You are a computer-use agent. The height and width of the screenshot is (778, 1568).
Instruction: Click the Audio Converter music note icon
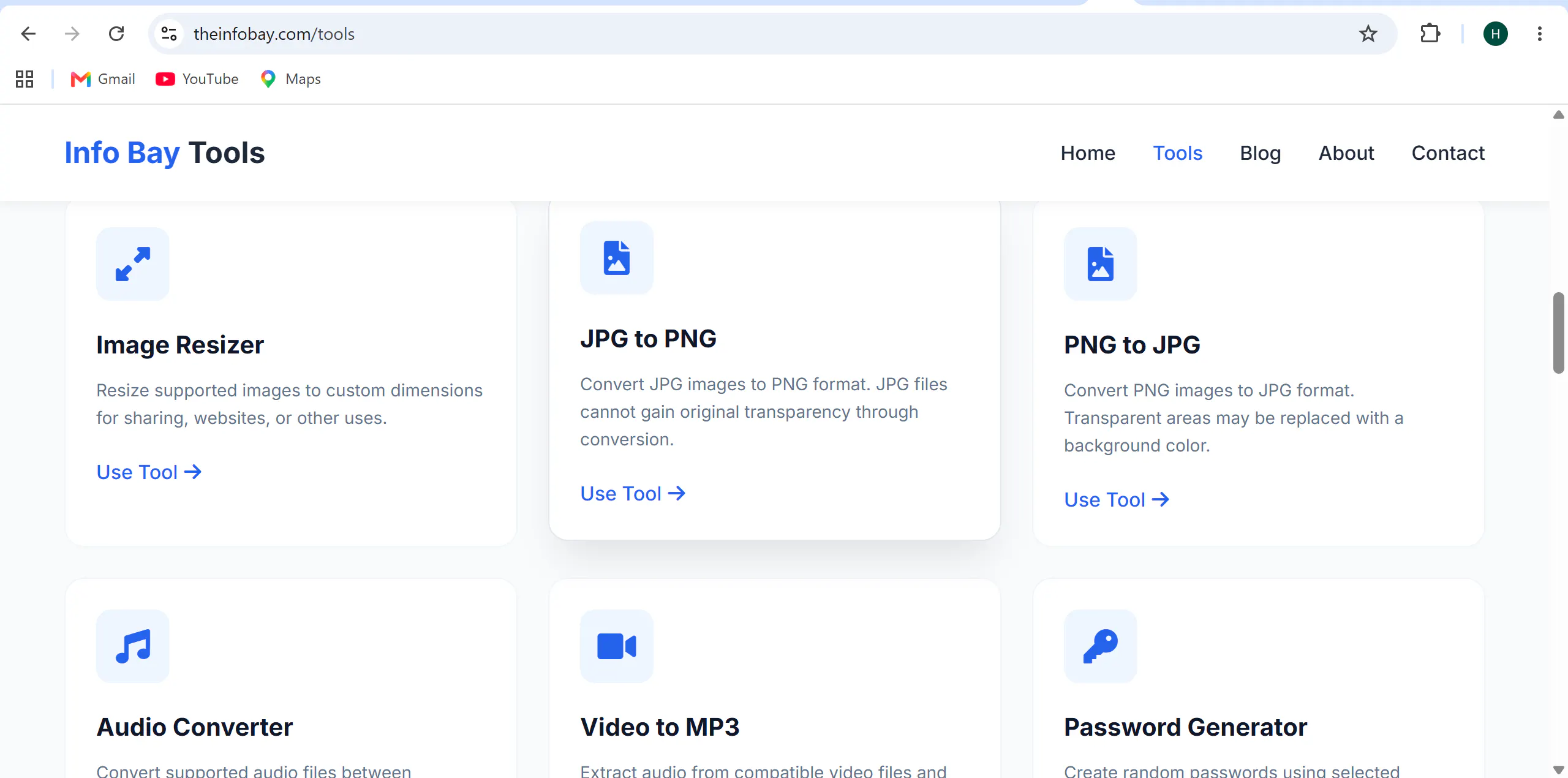(133, 646)
